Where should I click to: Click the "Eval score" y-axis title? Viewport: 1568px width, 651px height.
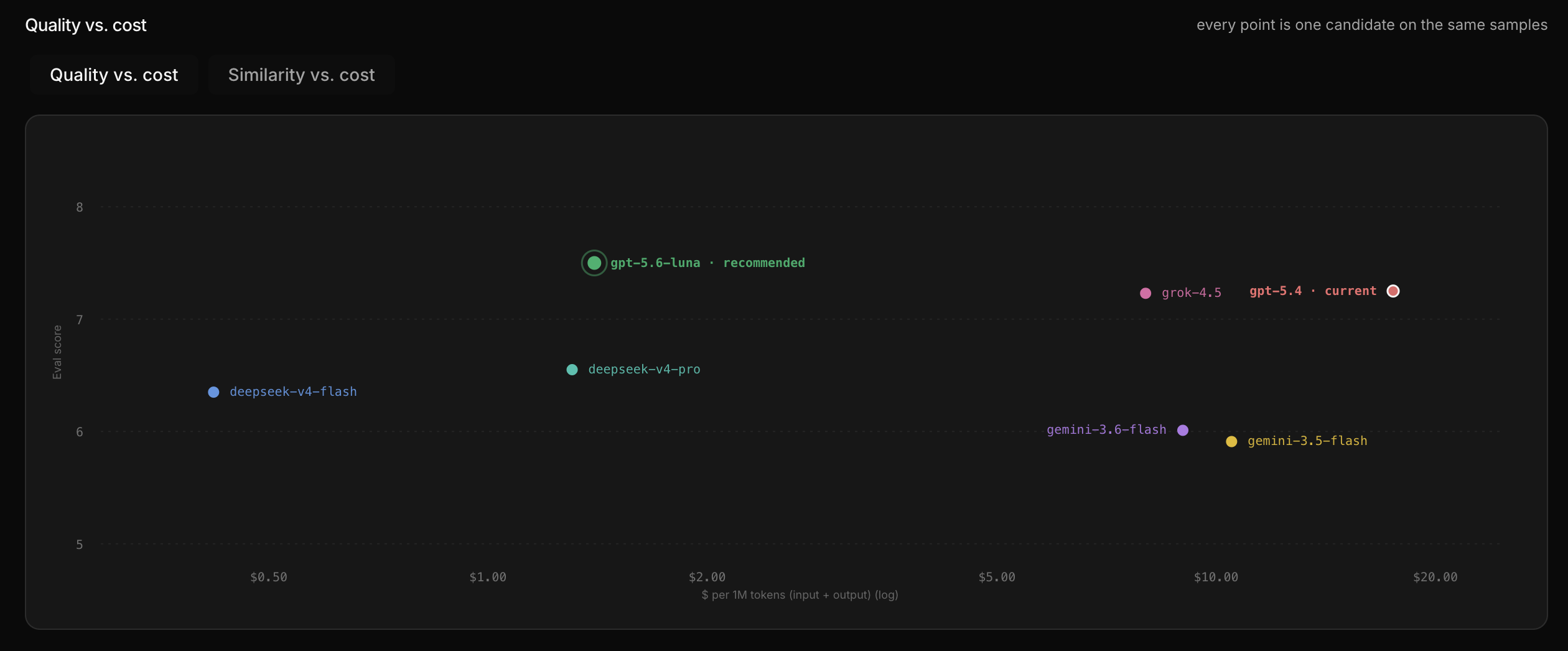pos(57,352)
